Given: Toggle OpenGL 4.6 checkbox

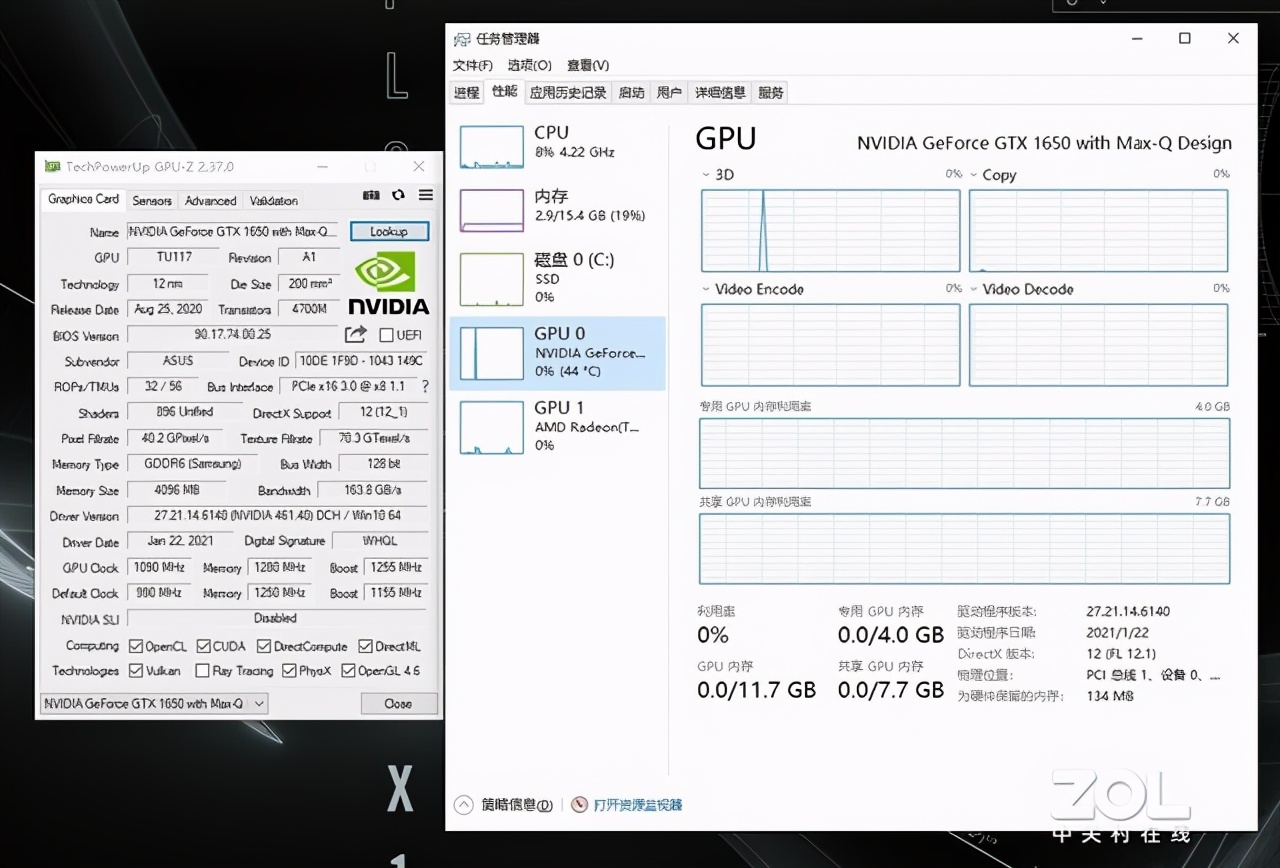Looking at the screenshot, I should [348, 671].
